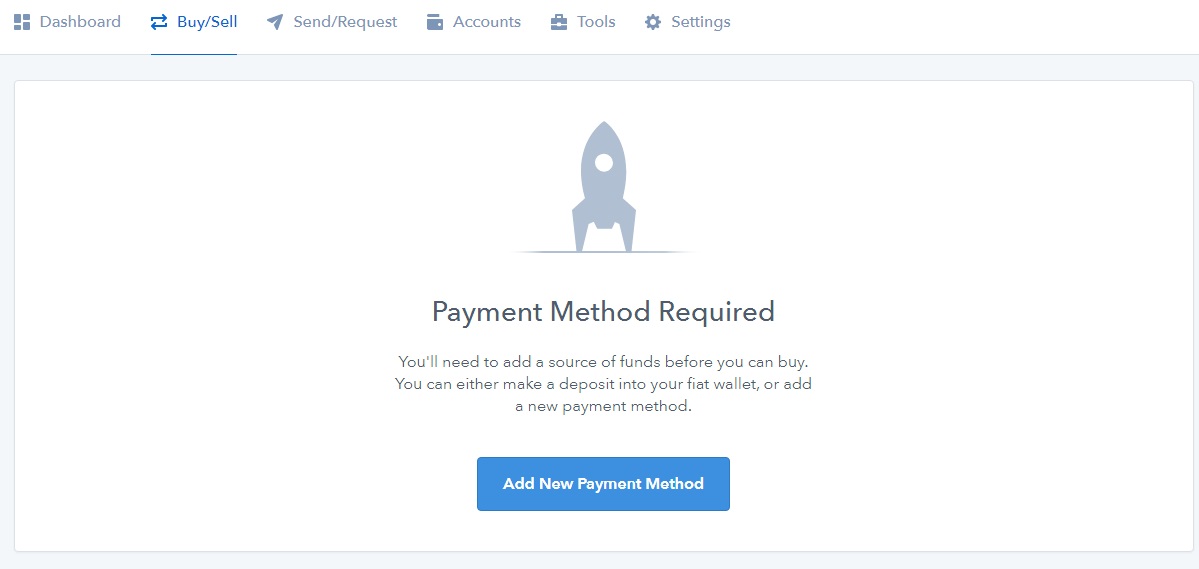
Task: Switch to the Accounts tab label
Action: (x=487, y=22)
